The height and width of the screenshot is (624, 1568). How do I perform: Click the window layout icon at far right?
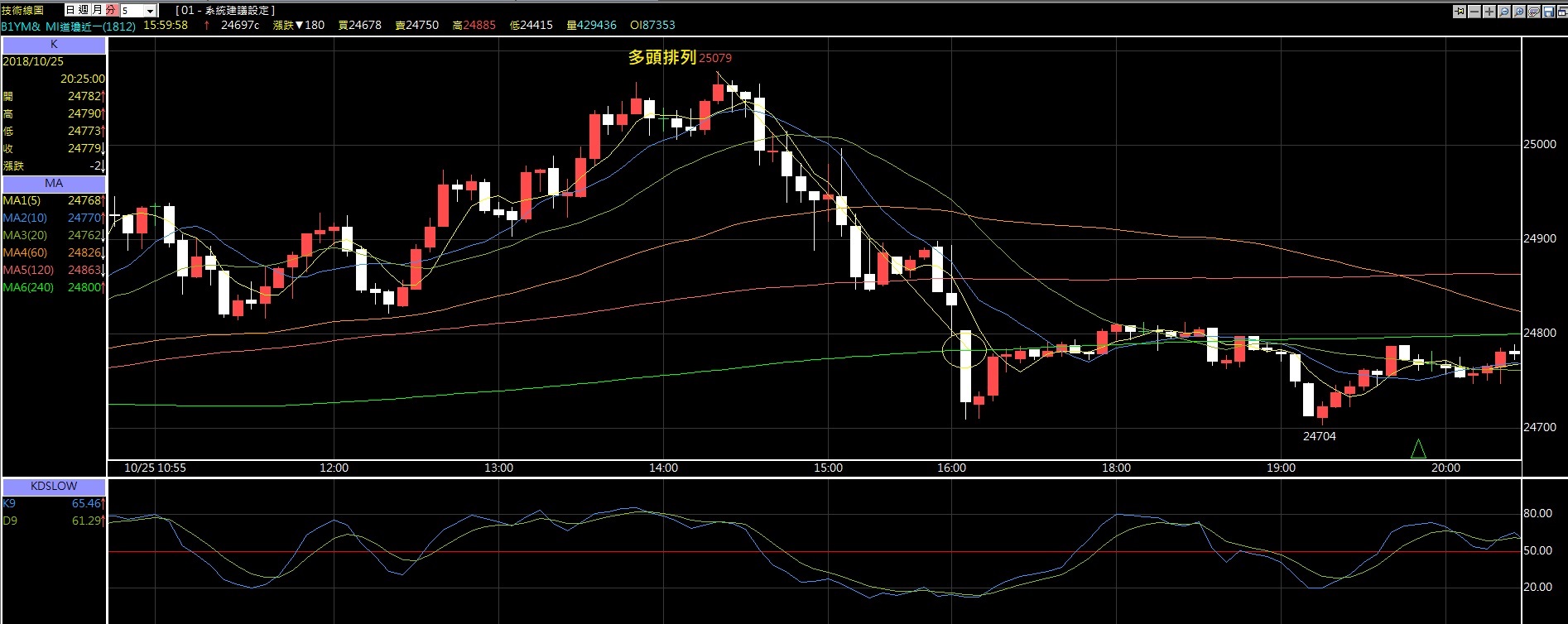click(x=1561, y=11)
